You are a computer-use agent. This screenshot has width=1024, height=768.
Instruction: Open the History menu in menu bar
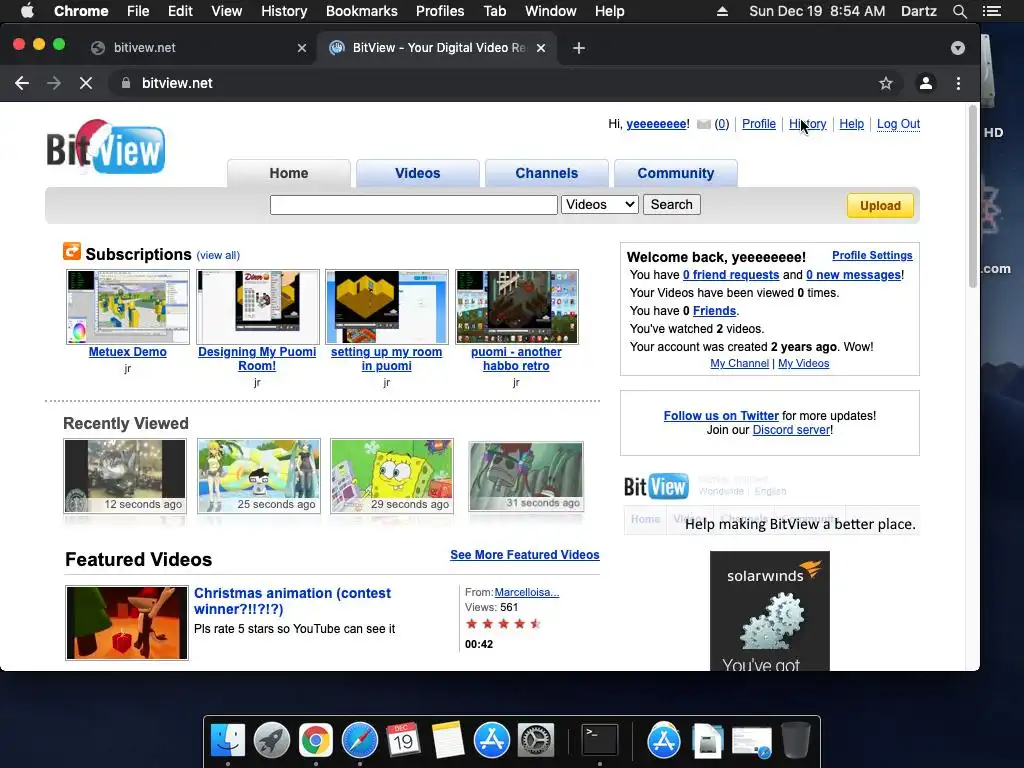pyautogui.click(x=284, y=11)
